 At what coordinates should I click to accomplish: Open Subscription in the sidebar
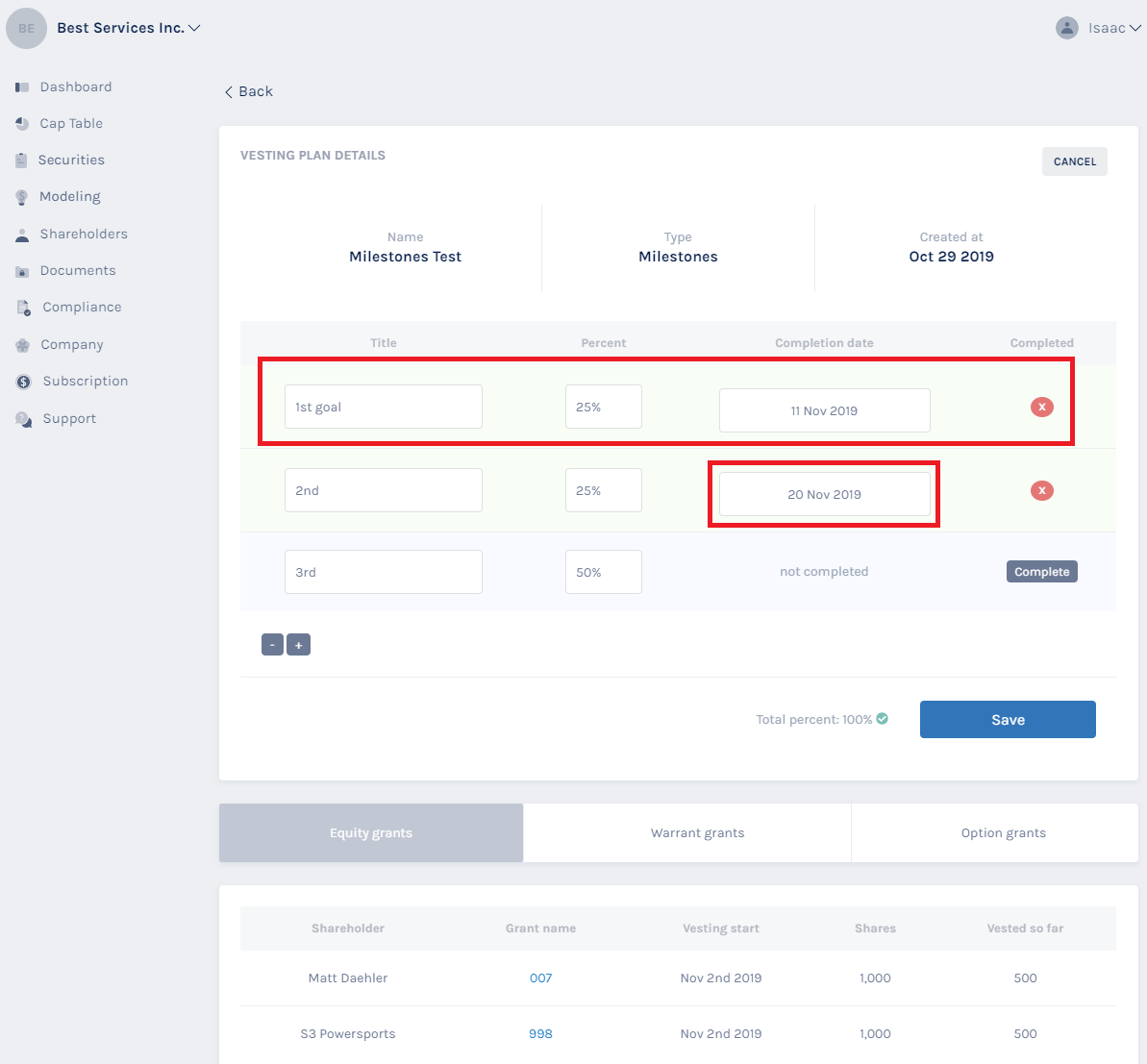(86, 381)
